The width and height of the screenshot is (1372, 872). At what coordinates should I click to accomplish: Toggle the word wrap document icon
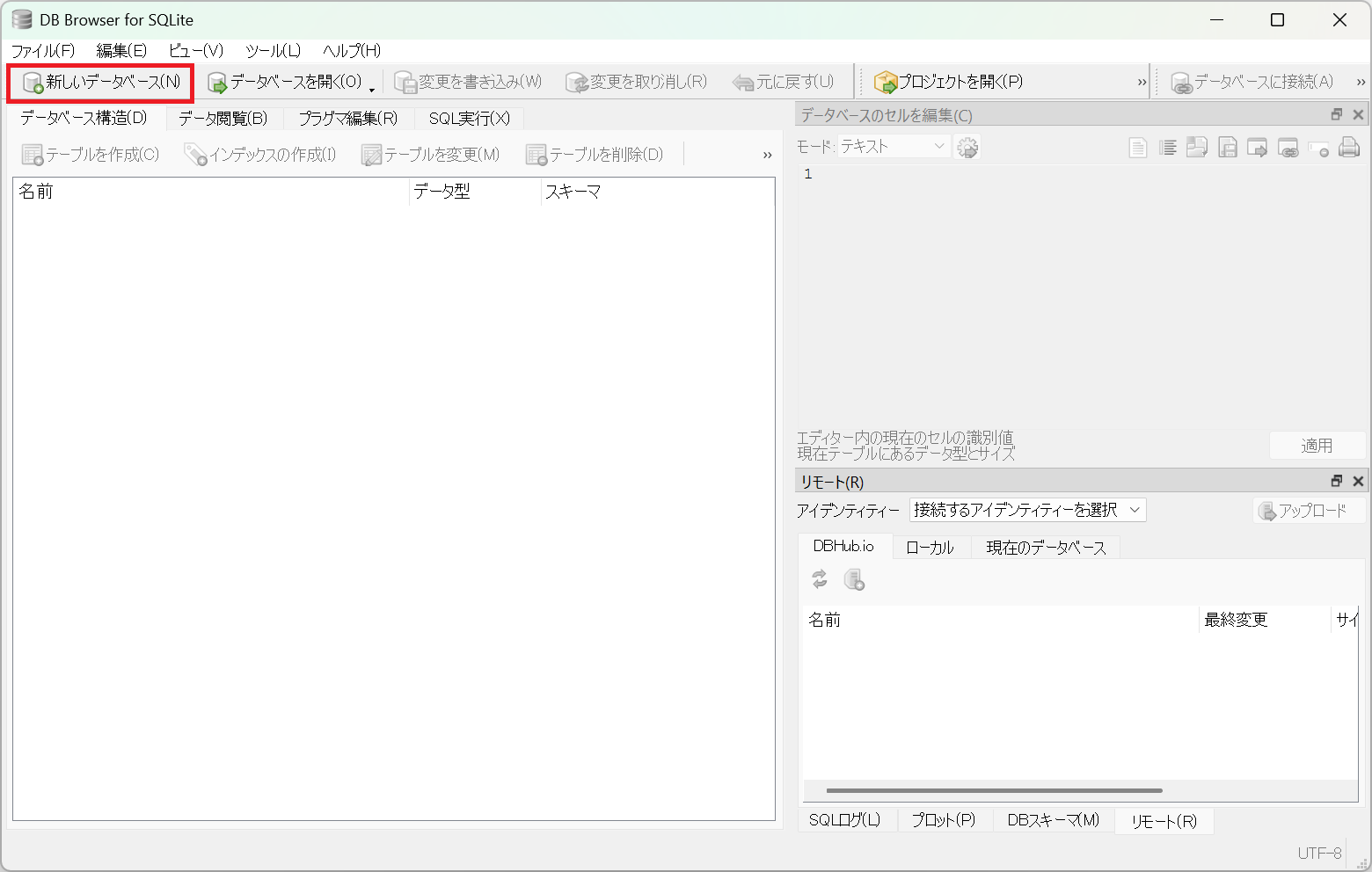[1137, 148]
